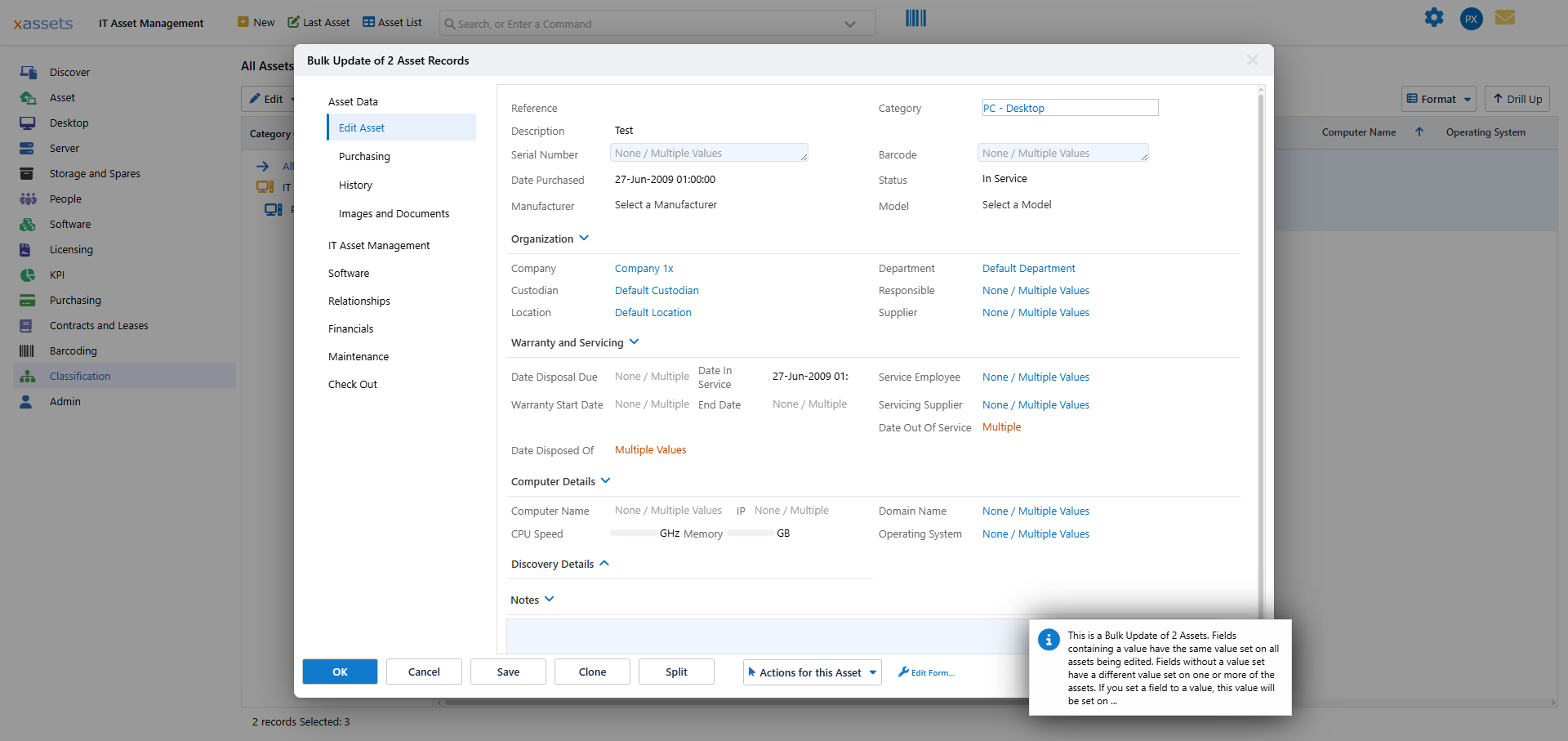Select the Server icon in sidebar

pyautogui.click(x=28, y=148)
